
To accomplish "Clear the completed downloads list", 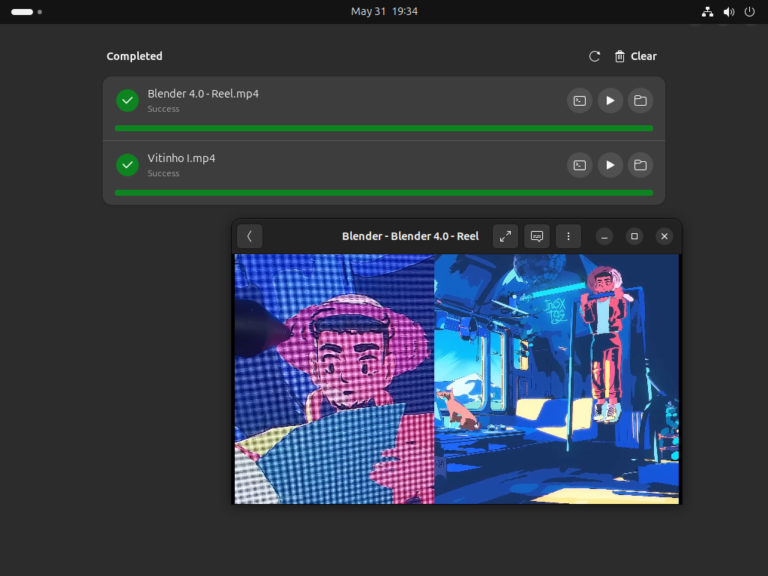I will 635,57.
